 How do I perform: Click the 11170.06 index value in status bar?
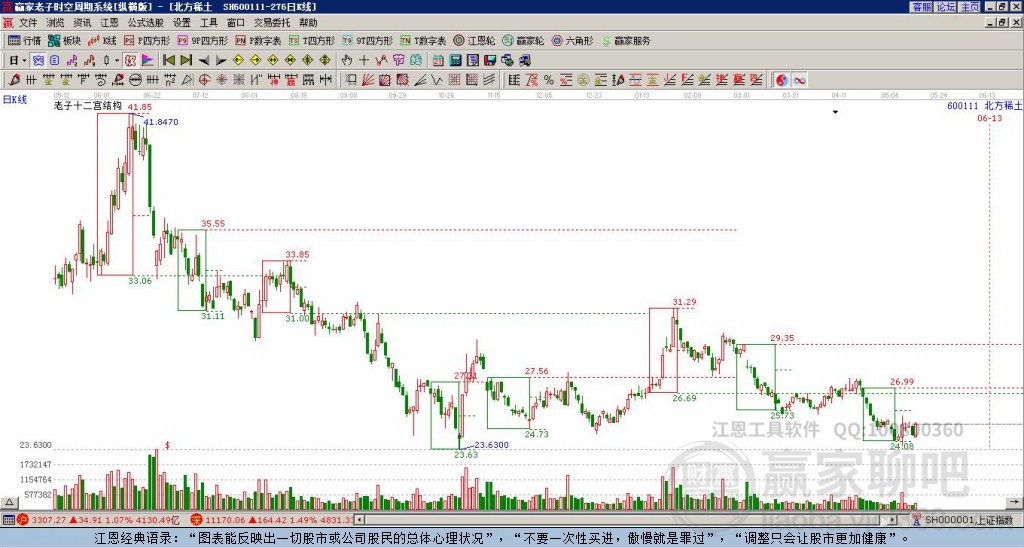click(x=224, y=520)
